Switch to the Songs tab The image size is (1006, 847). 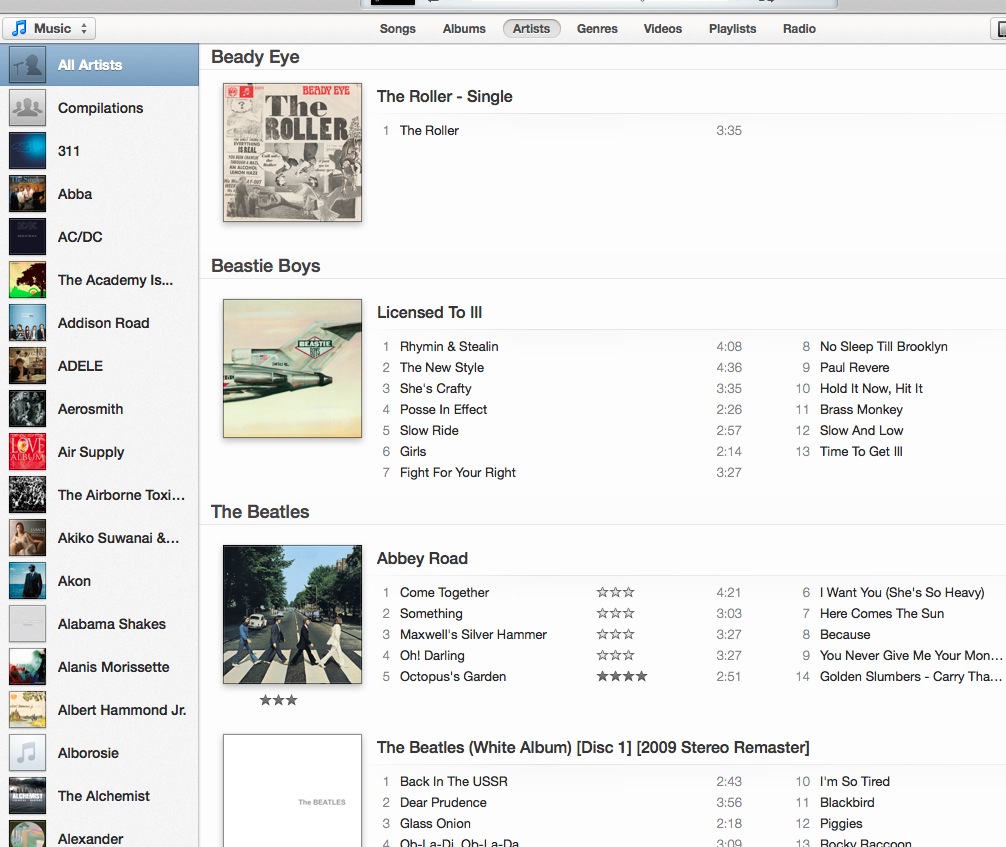click(x=397, y=29)
